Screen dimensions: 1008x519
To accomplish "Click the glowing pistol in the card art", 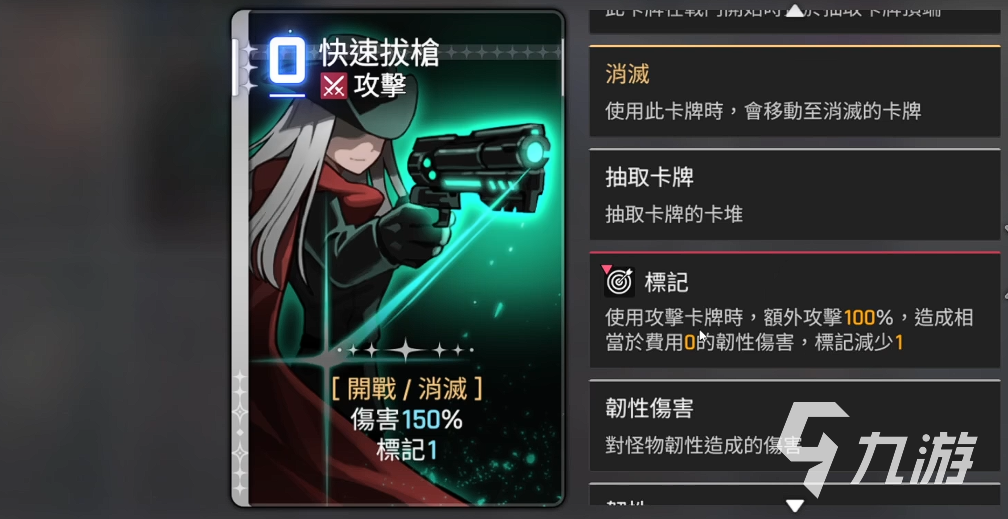I will pyautogui.click(x=479, y=170).
